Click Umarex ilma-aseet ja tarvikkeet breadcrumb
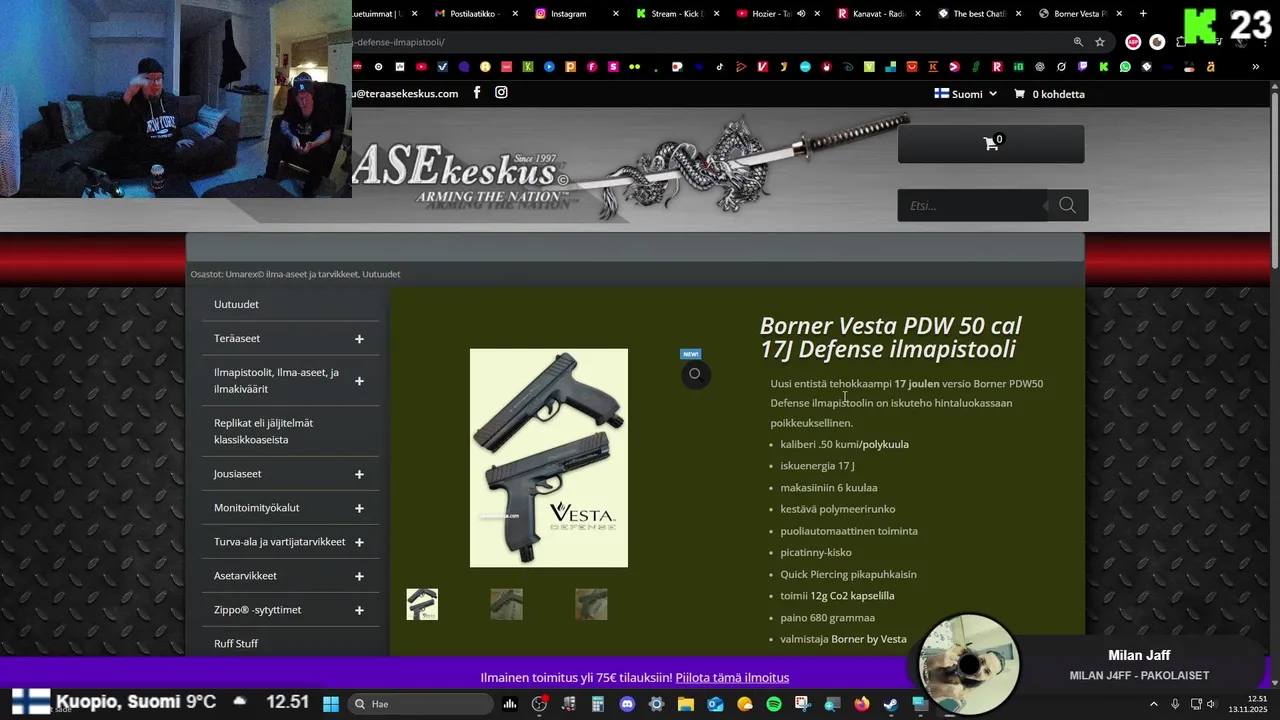1280x720 pixels. click(292, 274)
